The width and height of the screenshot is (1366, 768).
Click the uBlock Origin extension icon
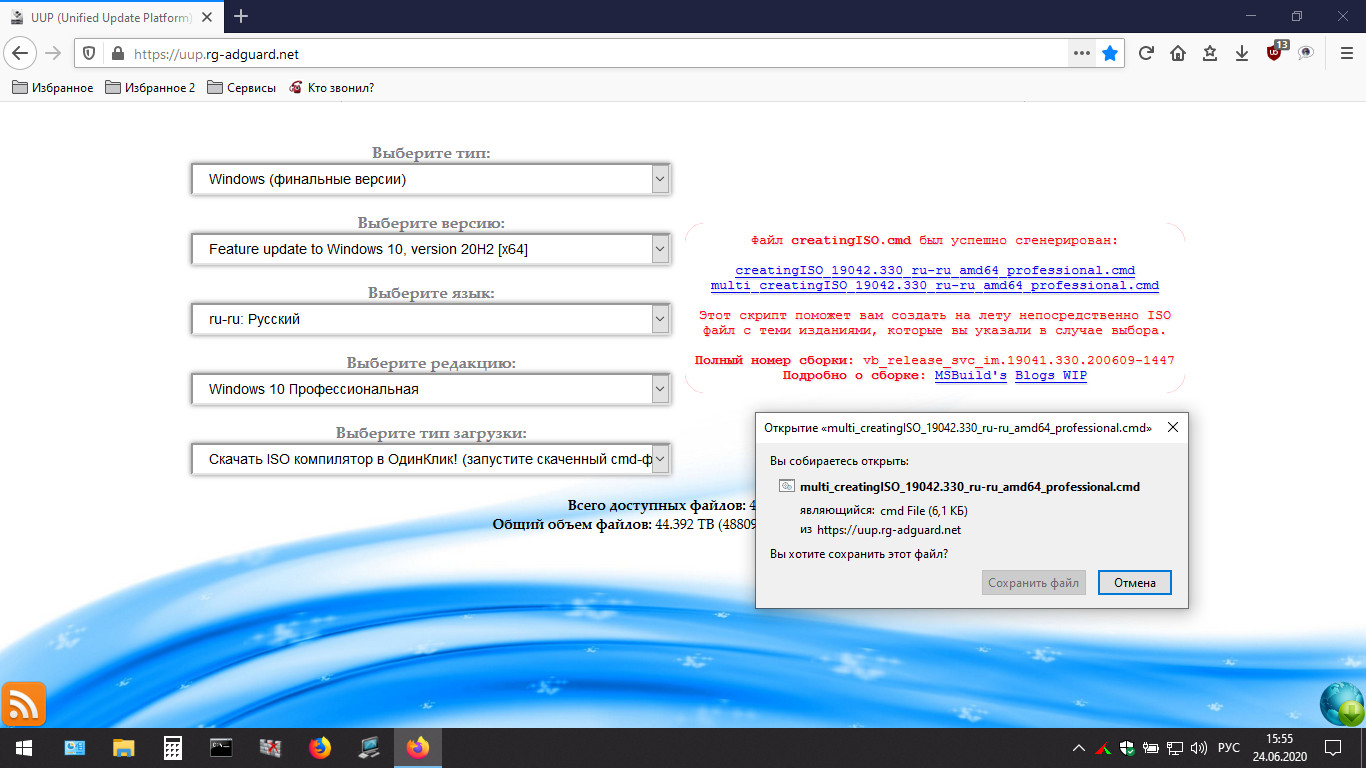[x=1275, y=53]
